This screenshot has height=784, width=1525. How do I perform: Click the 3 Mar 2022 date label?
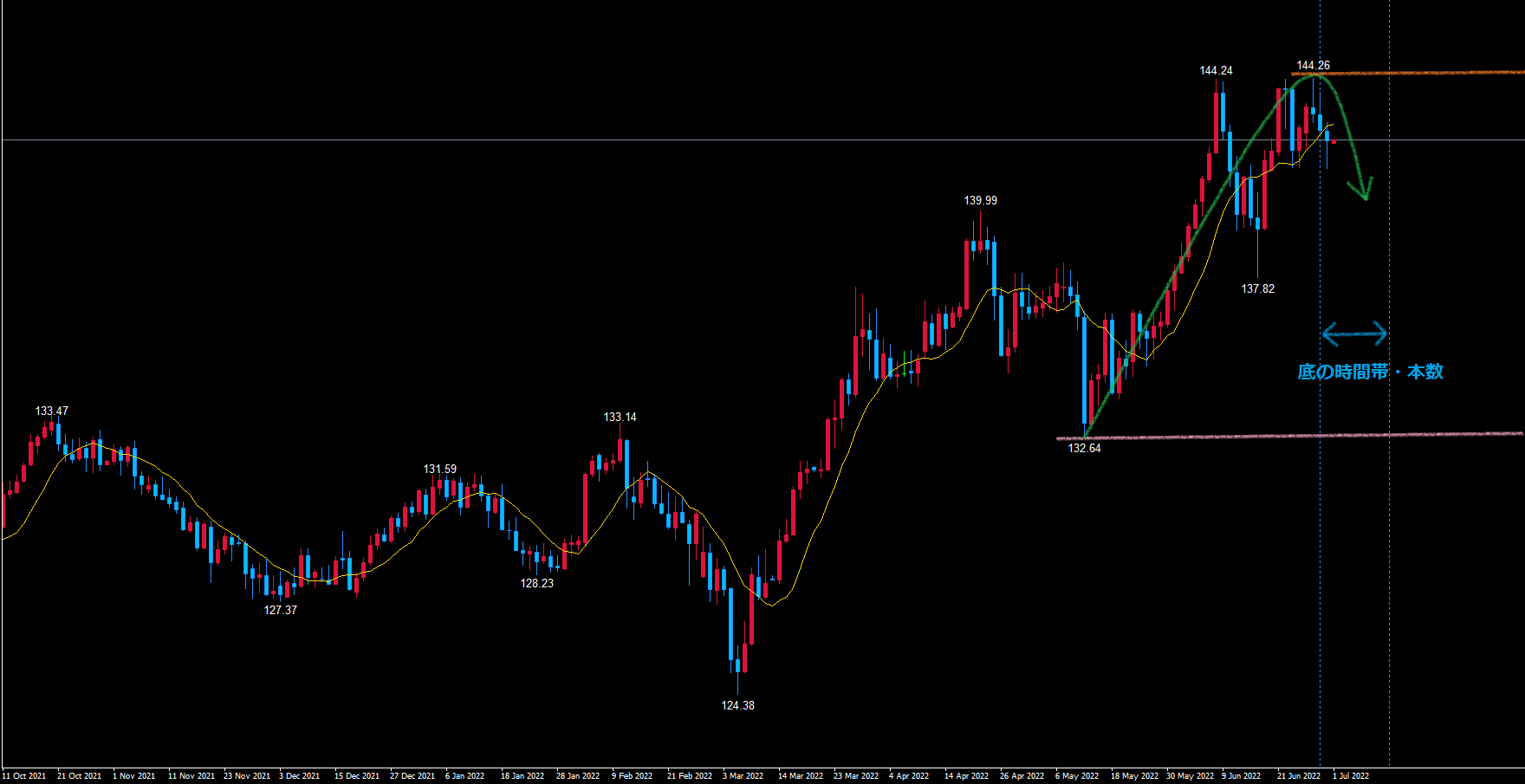[743, 776]
